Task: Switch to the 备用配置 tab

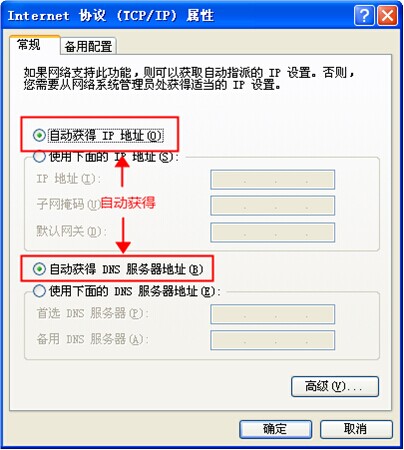Action: pyautogui.click(x=88, y=46)
